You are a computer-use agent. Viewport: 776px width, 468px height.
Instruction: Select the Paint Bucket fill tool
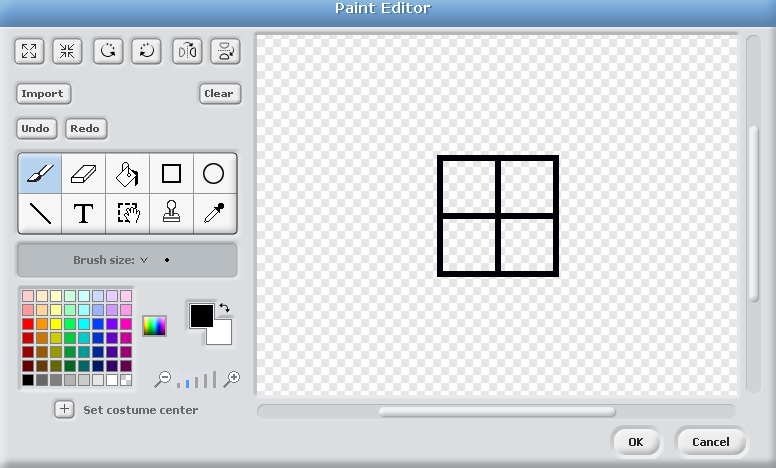tap(127, 174)
